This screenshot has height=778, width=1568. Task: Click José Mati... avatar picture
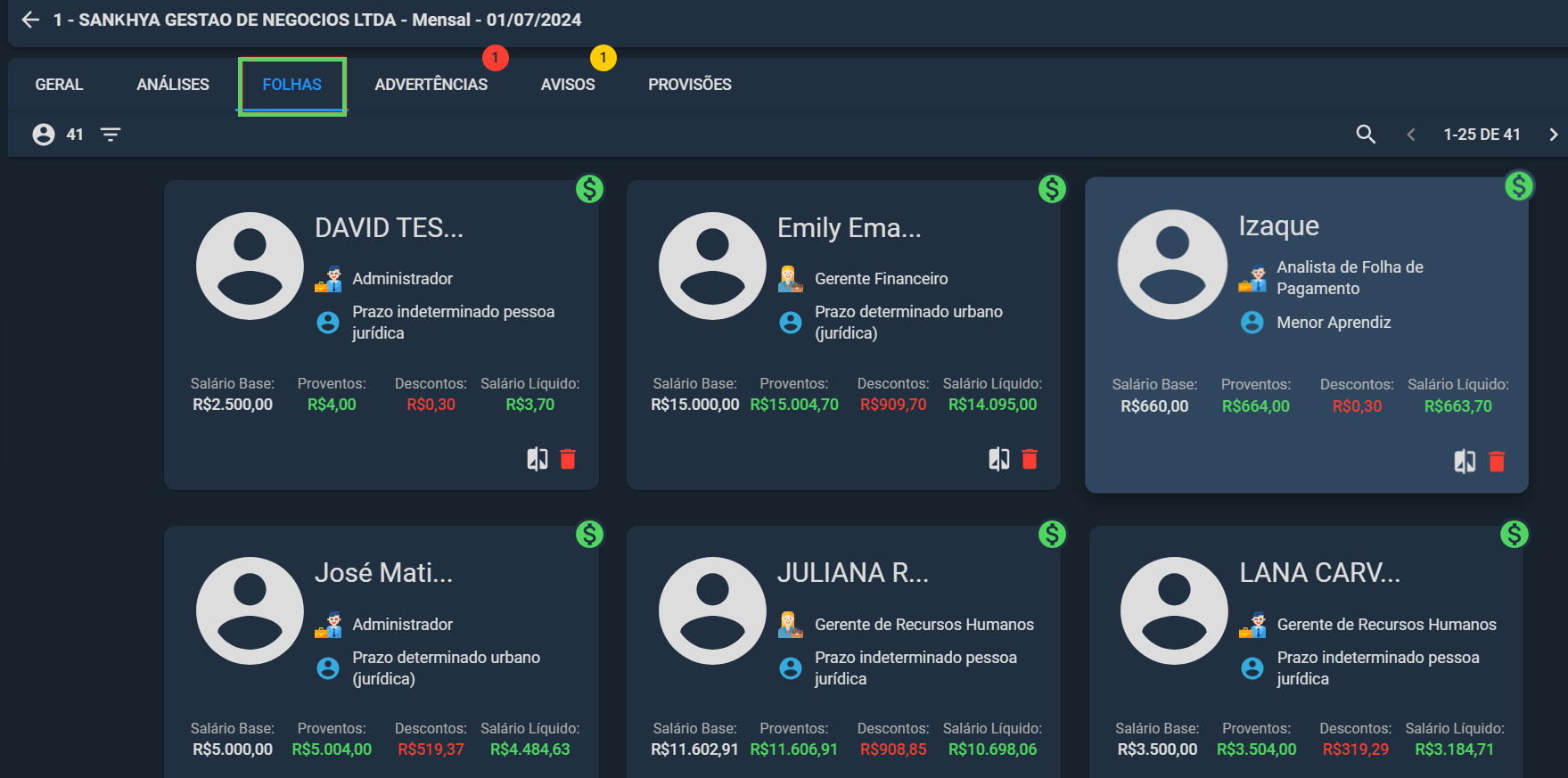pos(250,610)
